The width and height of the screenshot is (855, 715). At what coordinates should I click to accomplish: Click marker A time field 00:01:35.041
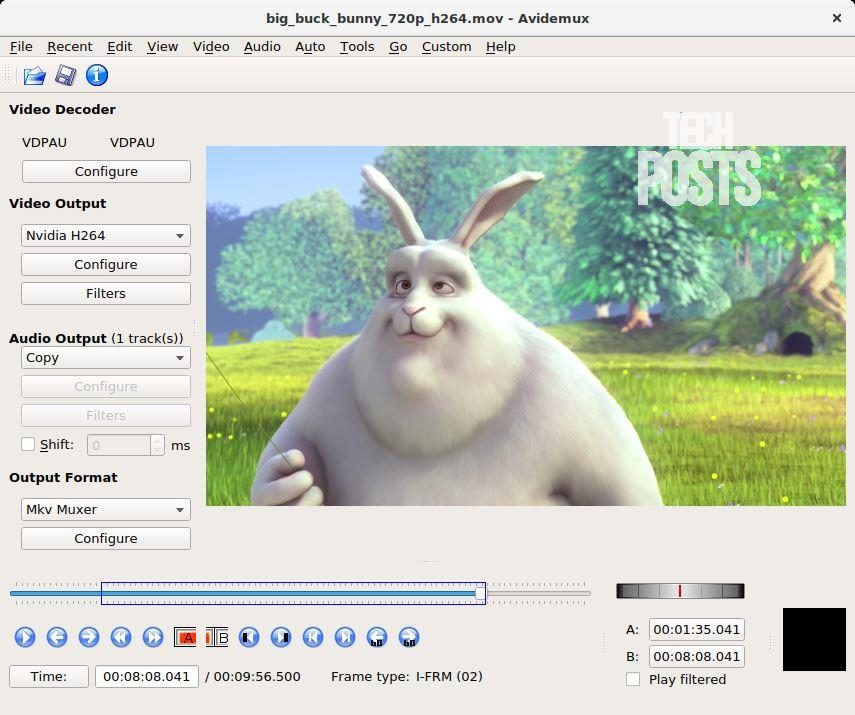pyautogui.click(x=696, y=629)
